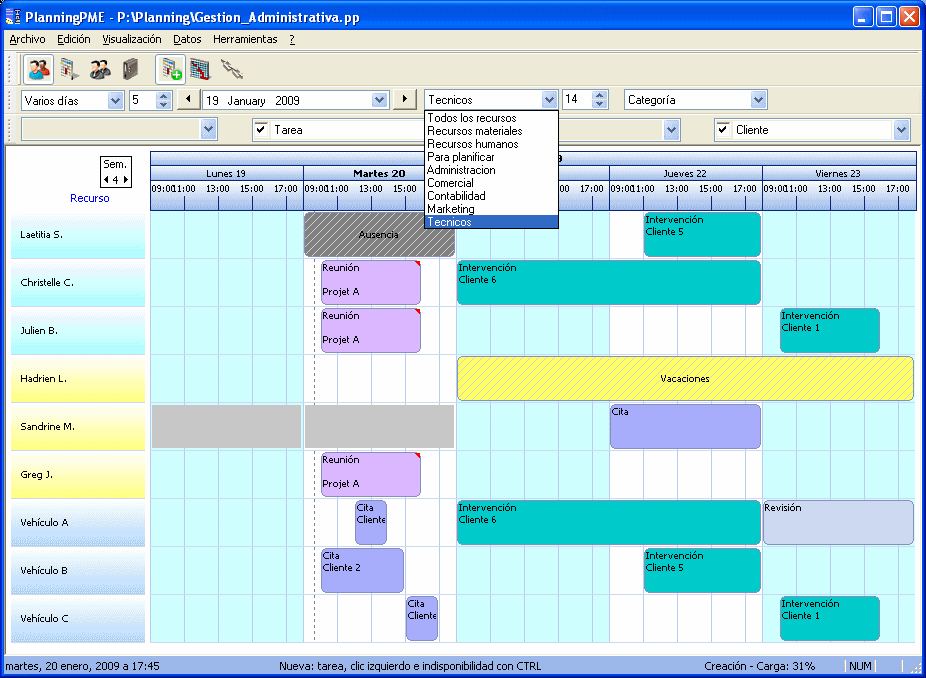
Task: Open the Categoría dropdown
Action: coord(758,100)
